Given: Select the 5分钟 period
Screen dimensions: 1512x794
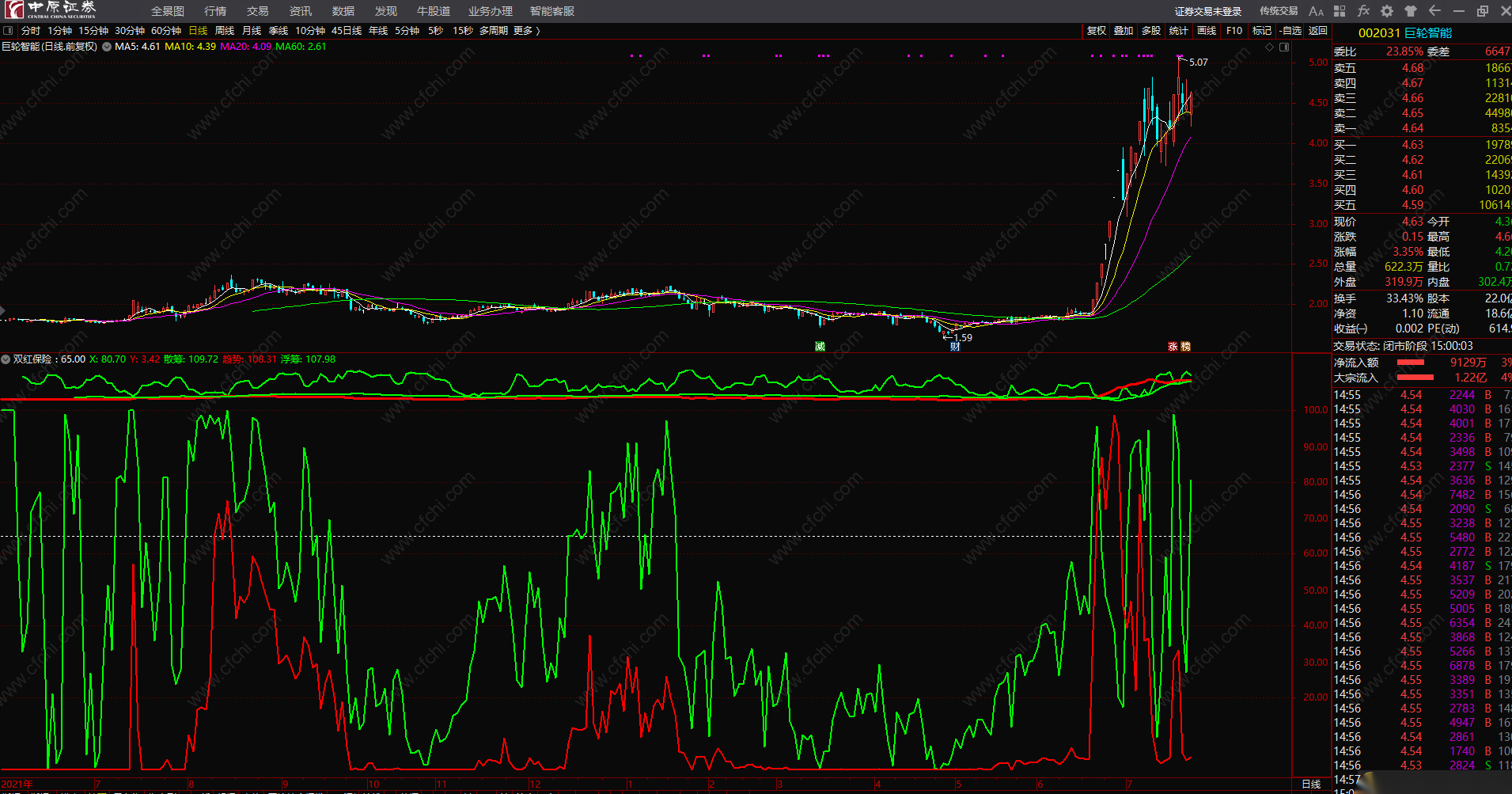Looking at the screenshot, I should pos(407,31).
